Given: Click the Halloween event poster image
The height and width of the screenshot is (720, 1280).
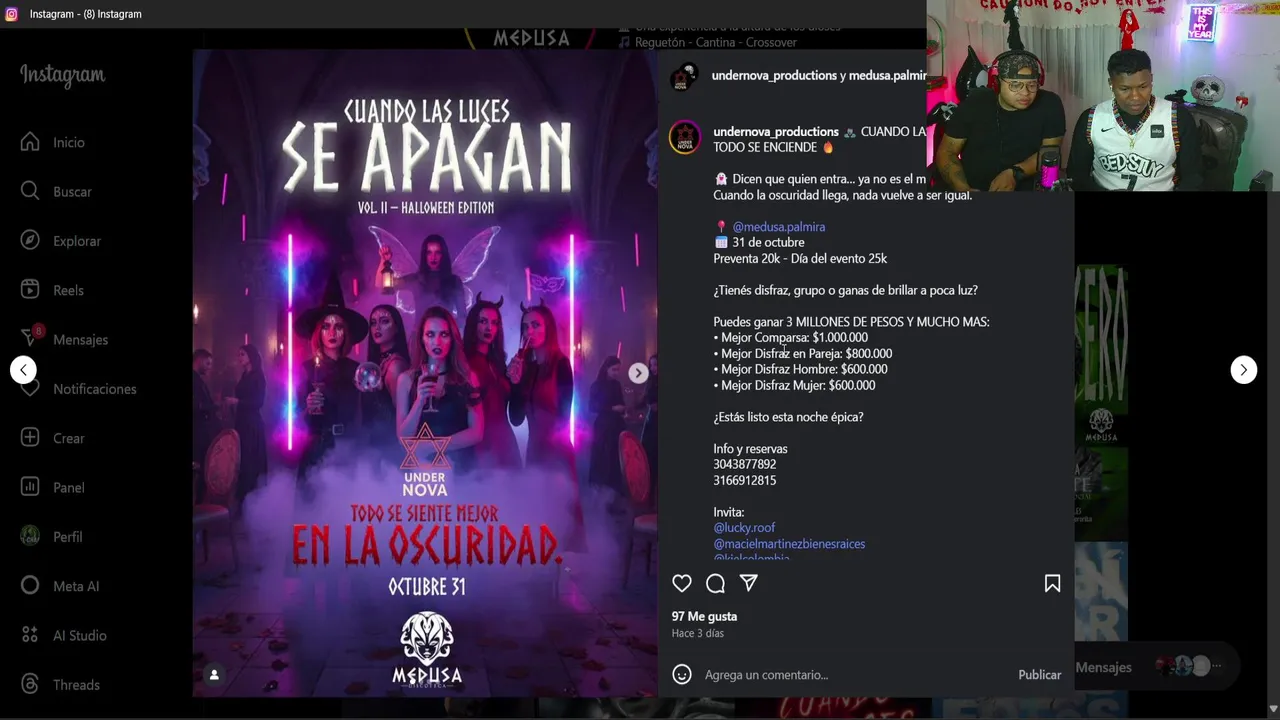Looking at the screenshot, I should coord(425,373).
